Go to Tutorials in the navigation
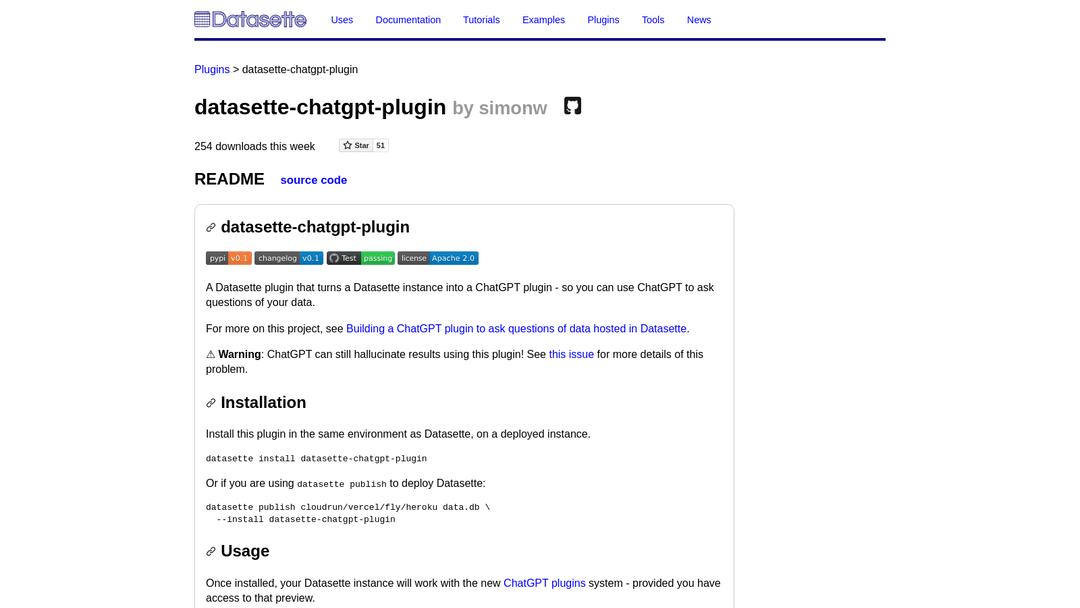The image size is (1080, 608). pyautogui.click(x=481, y=20)
